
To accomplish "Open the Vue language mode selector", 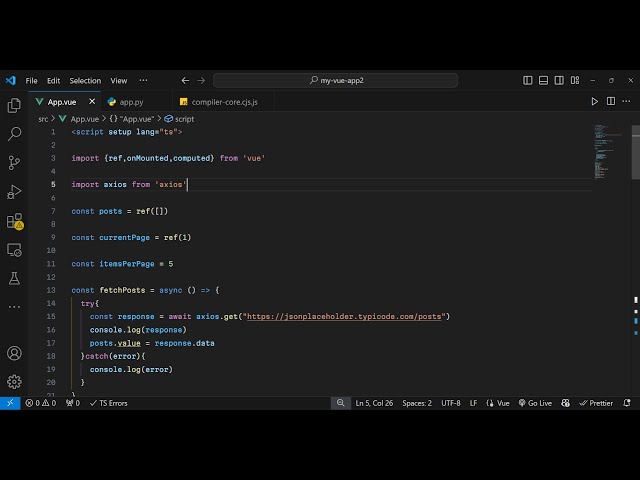I will [498, 403].
